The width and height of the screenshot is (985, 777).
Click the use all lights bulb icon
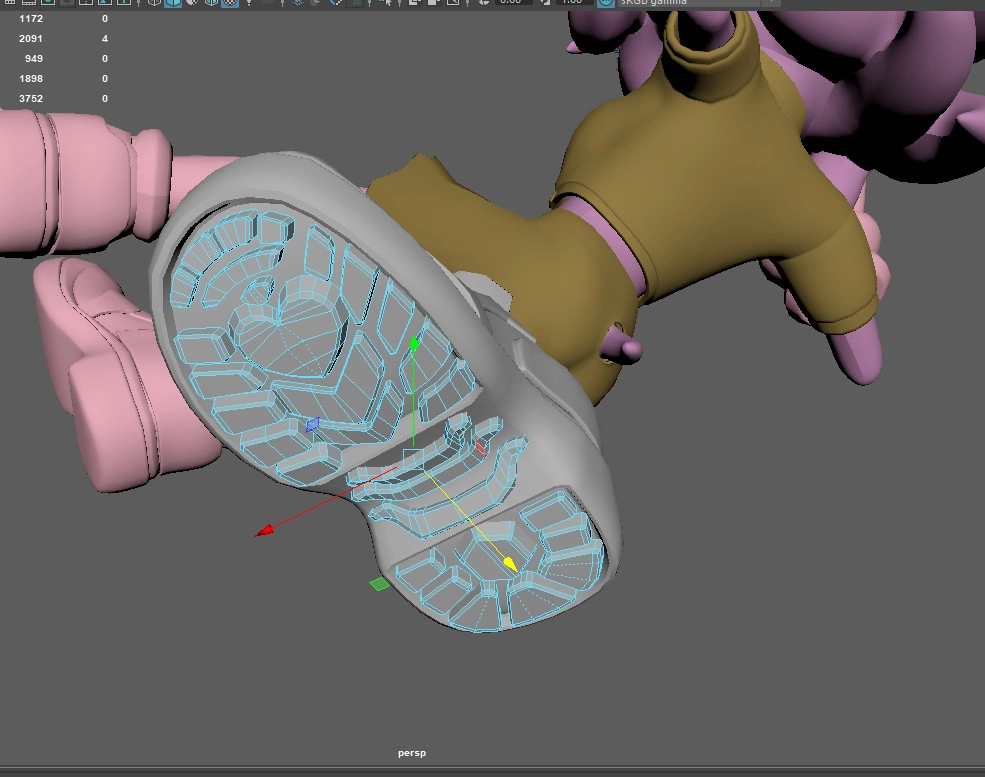coord(248,3)
